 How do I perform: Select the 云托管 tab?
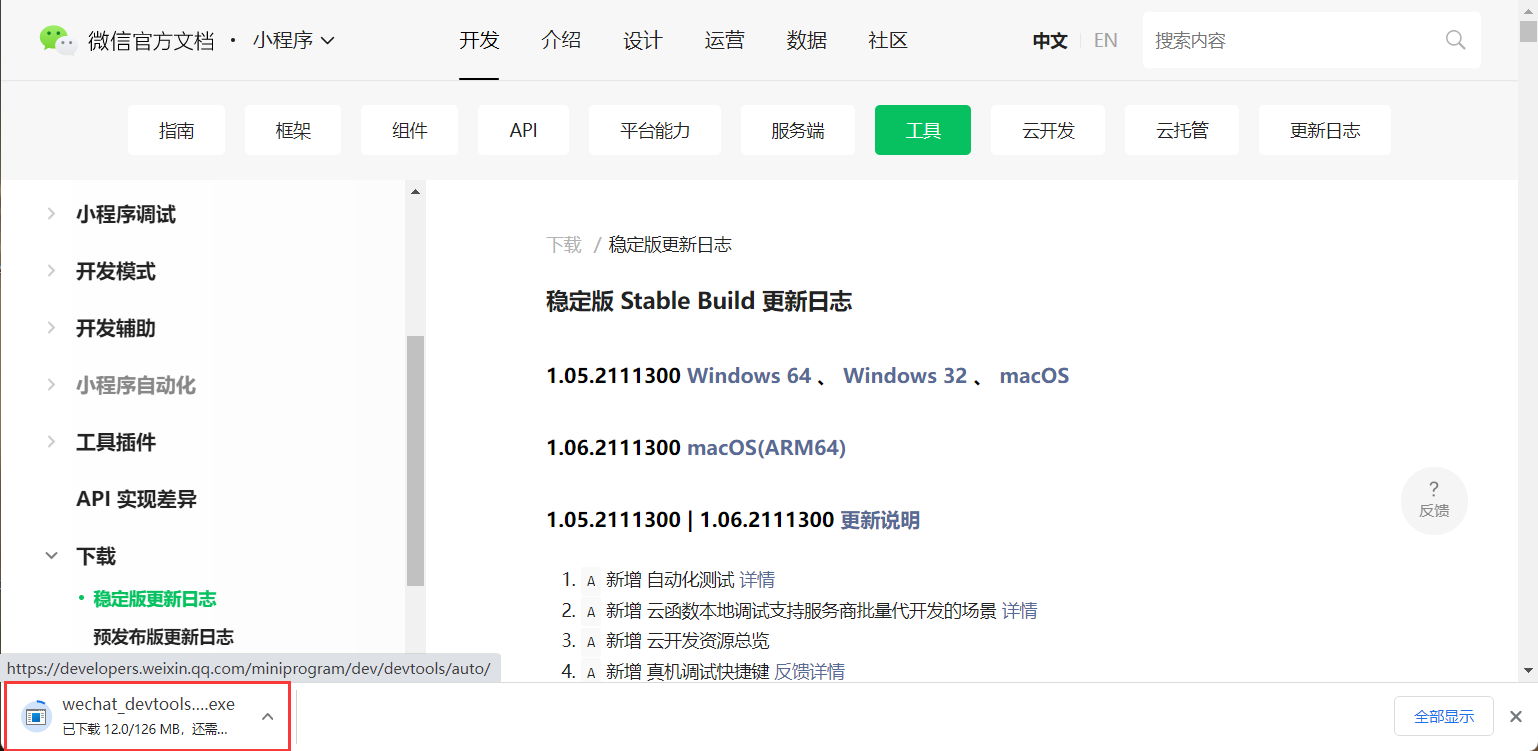point(1182,130)
